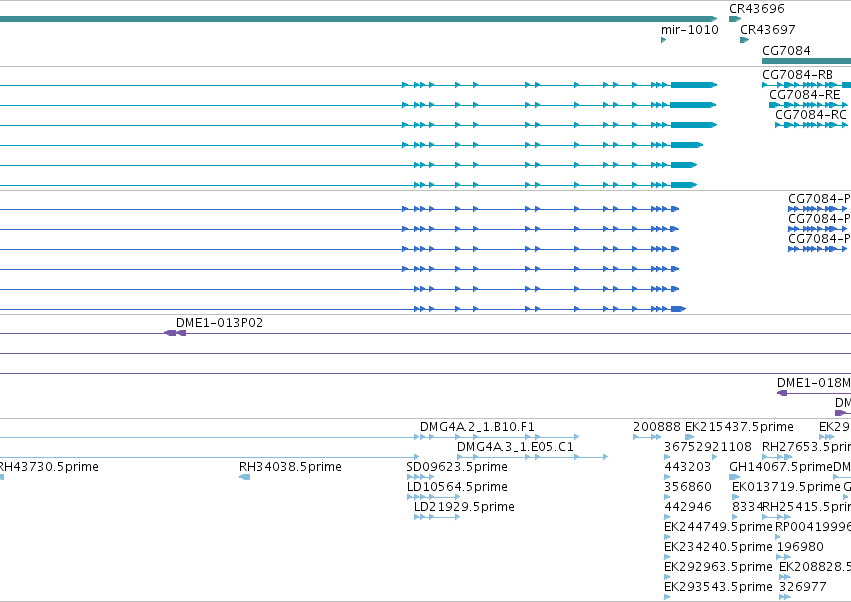Select transcript CG7084-RE label
851x602 pixels.
pyautogui.click(x=804, y=94)
